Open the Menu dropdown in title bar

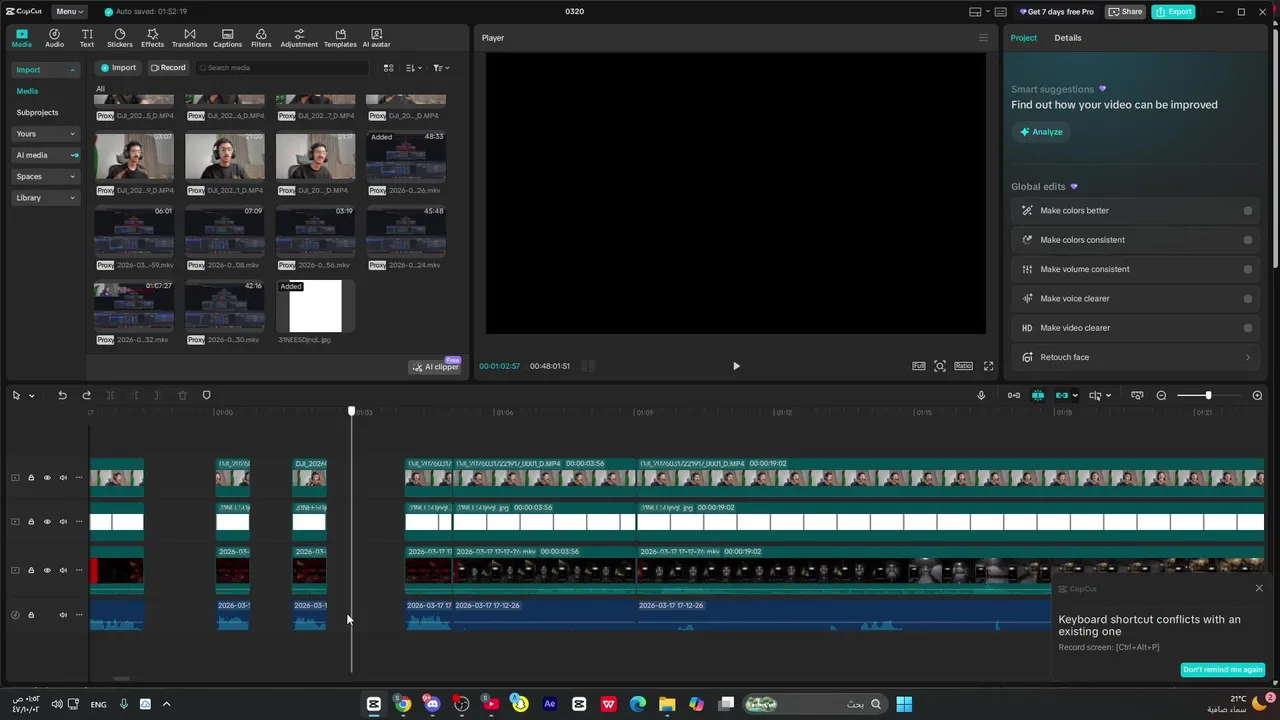[70, 12]
